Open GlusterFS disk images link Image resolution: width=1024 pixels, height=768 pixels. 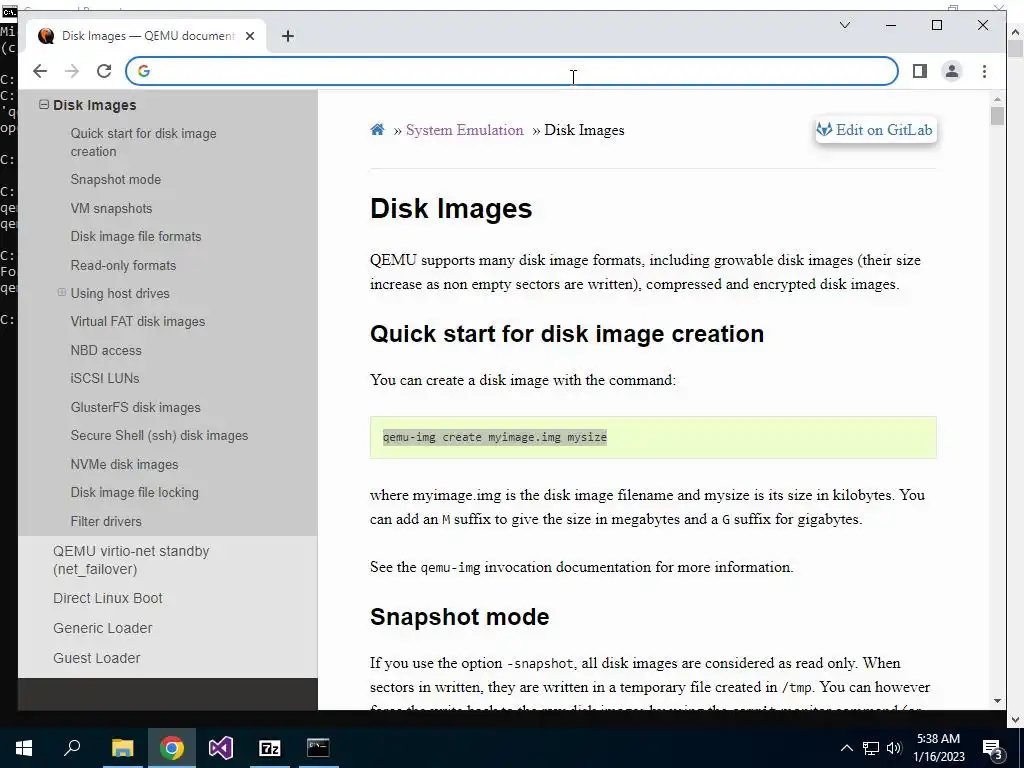pos(135,408)
